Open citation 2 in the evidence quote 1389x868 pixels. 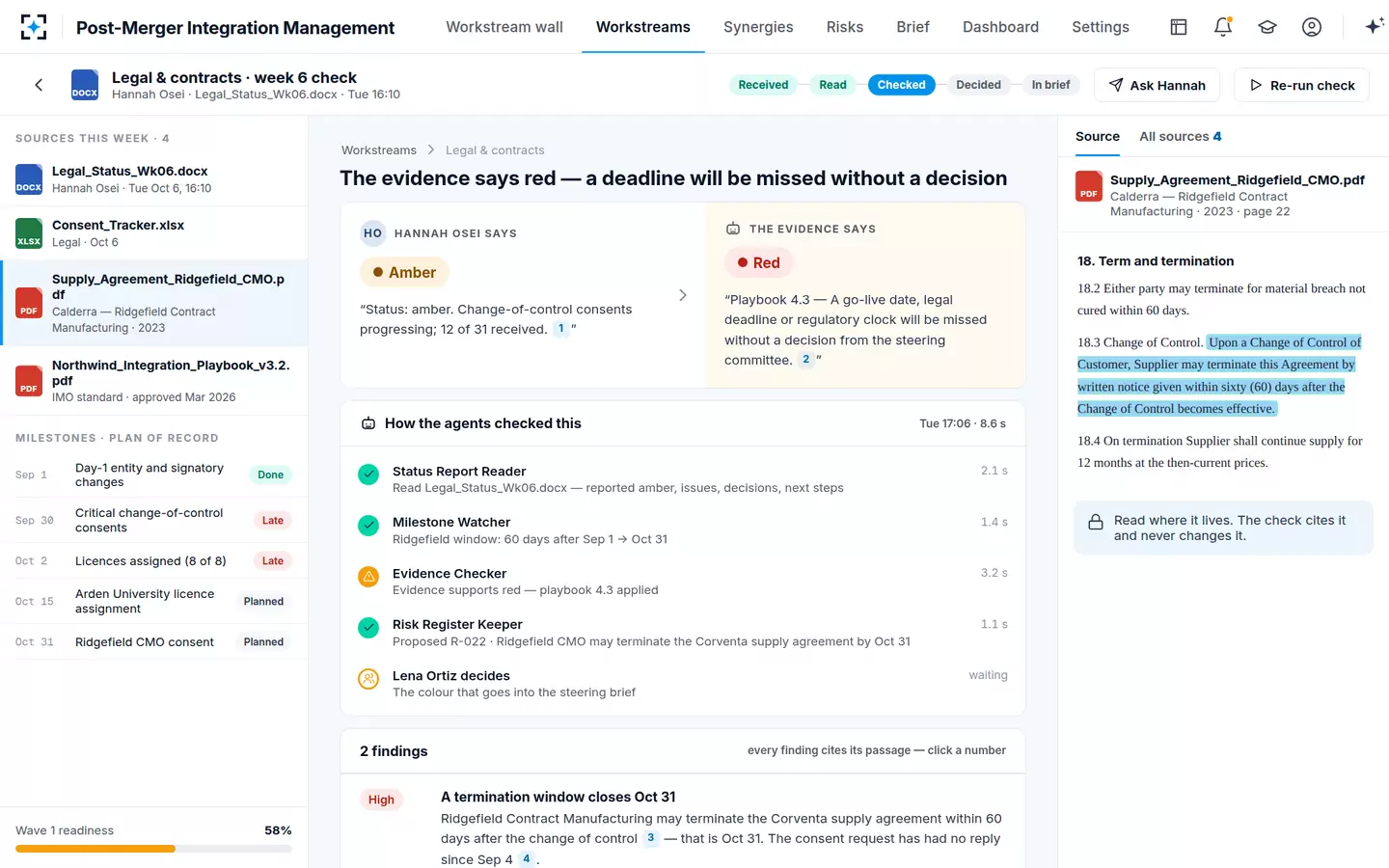pos(805,360)
